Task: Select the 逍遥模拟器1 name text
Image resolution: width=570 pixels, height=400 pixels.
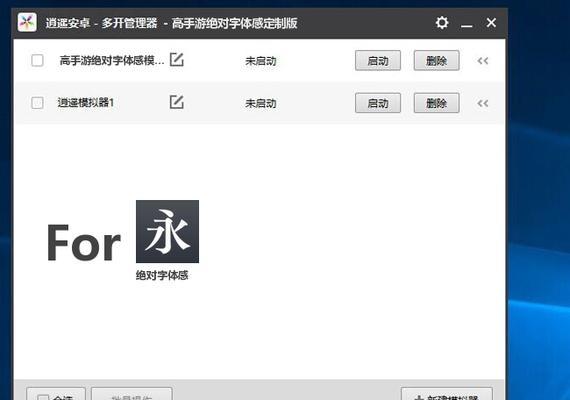Action: 86,103
